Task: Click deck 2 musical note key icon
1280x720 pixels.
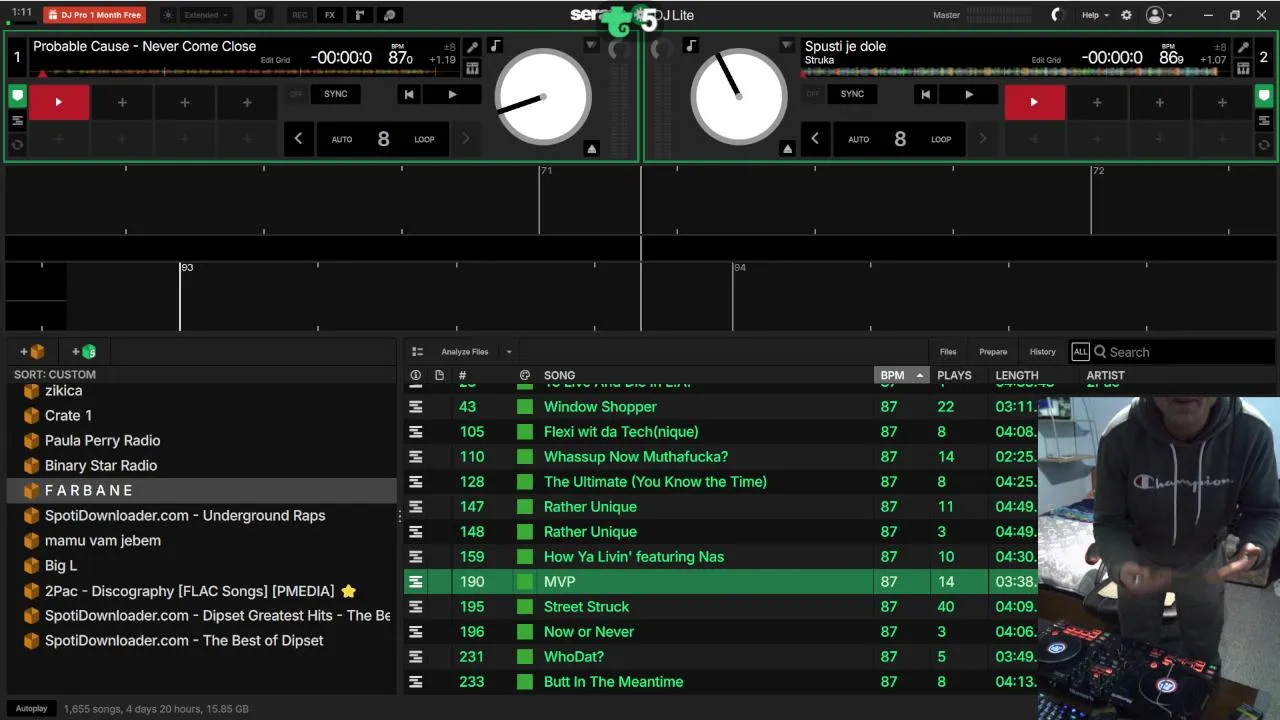Action: pos(691,46)
